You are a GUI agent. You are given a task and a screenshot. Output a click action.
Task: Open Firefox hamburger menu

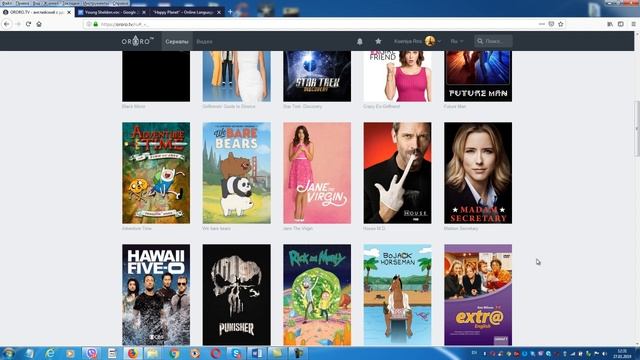point(633,24)
